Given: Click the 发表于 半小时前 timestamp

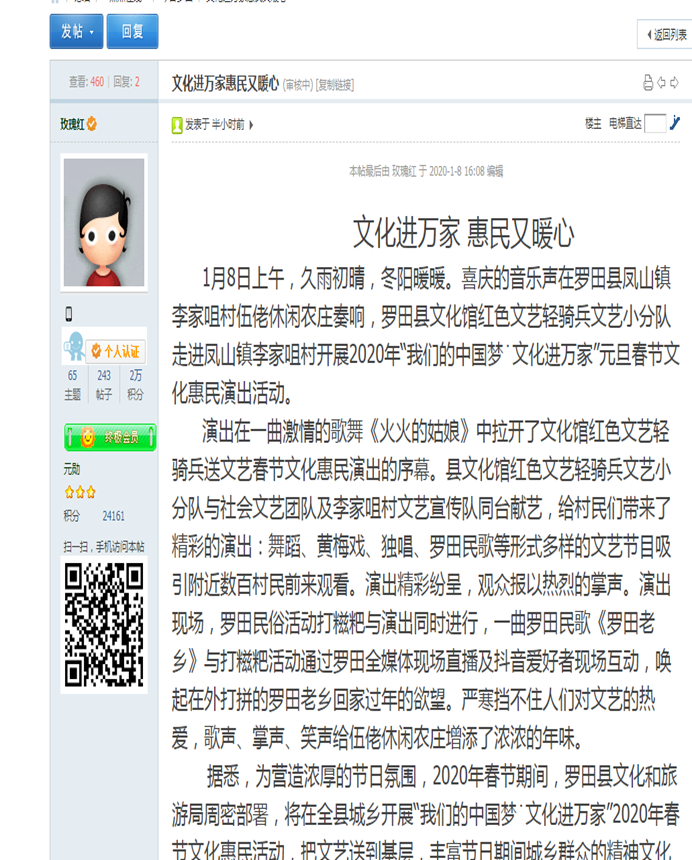Looking at the screenshot, I should [214, 125].
